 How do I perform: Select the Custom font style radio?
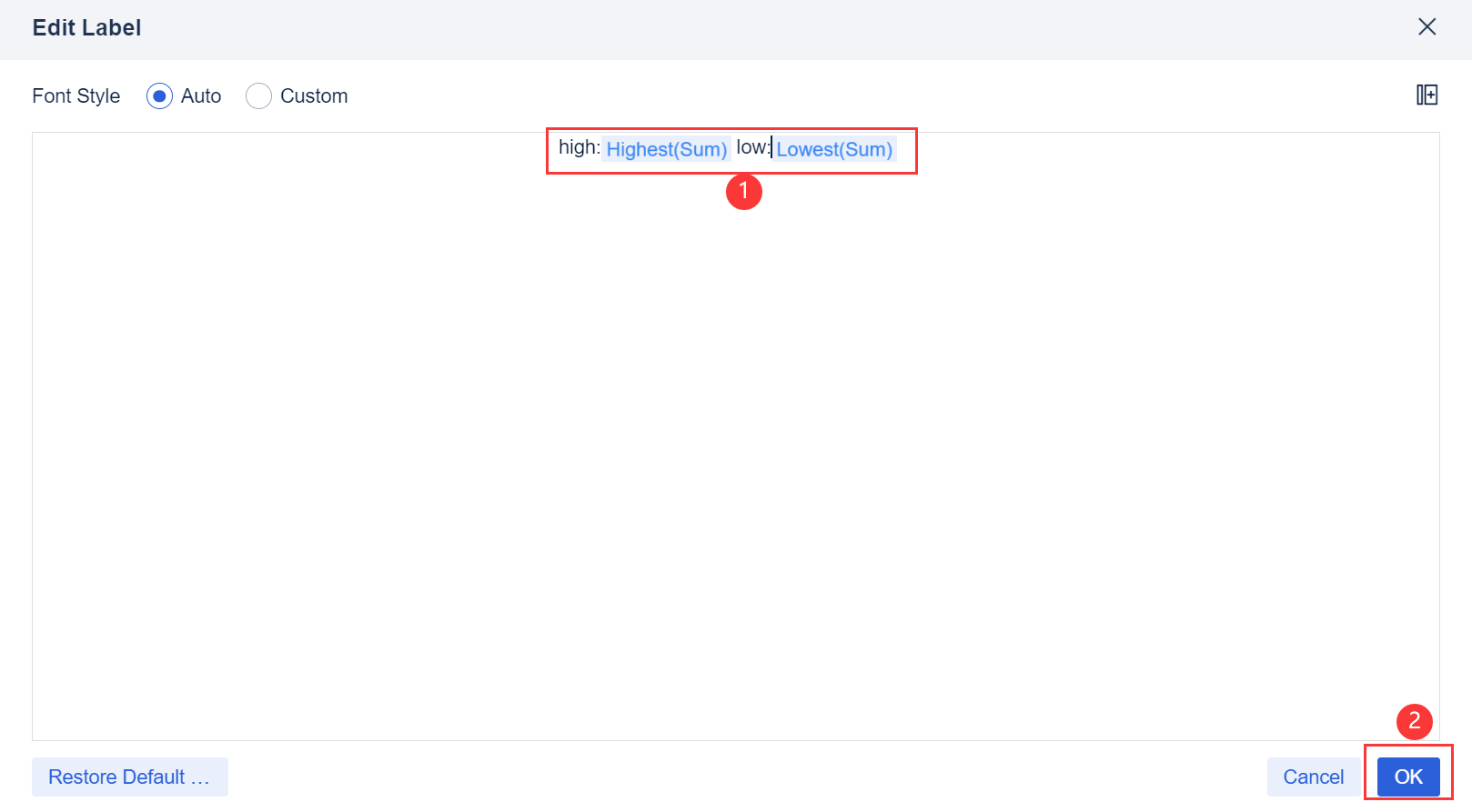(258, 95)
